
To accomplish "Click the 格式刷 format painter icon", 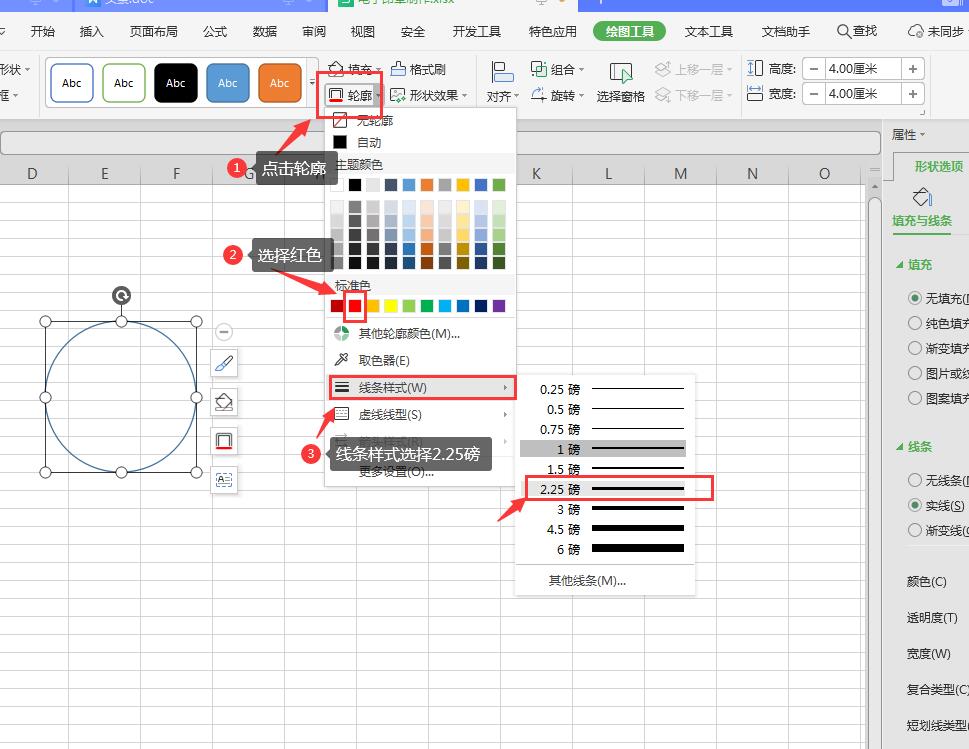I will (399, 69).
